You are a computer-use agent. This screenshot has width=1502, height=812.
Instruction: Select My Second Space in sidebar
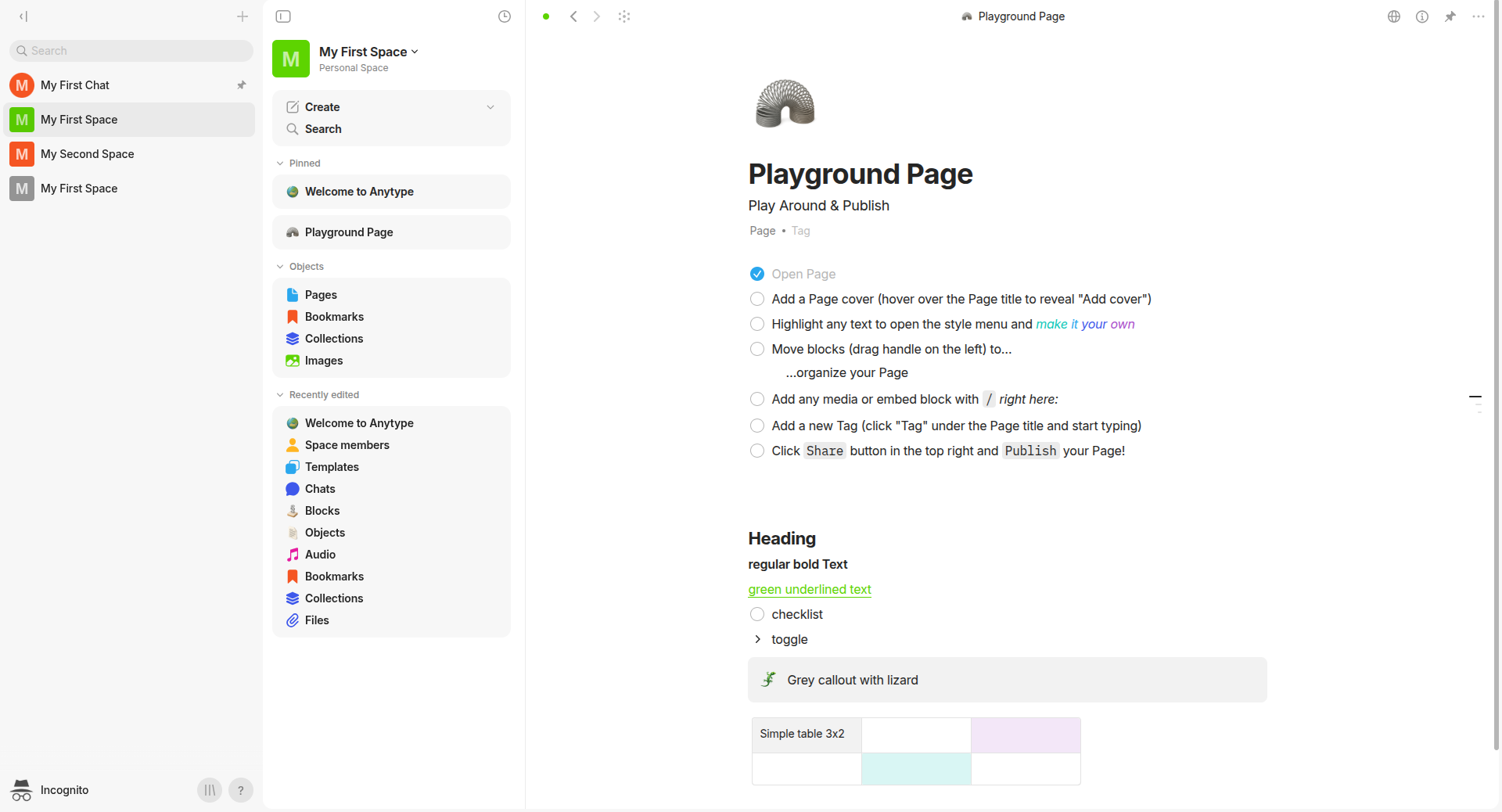87,154
